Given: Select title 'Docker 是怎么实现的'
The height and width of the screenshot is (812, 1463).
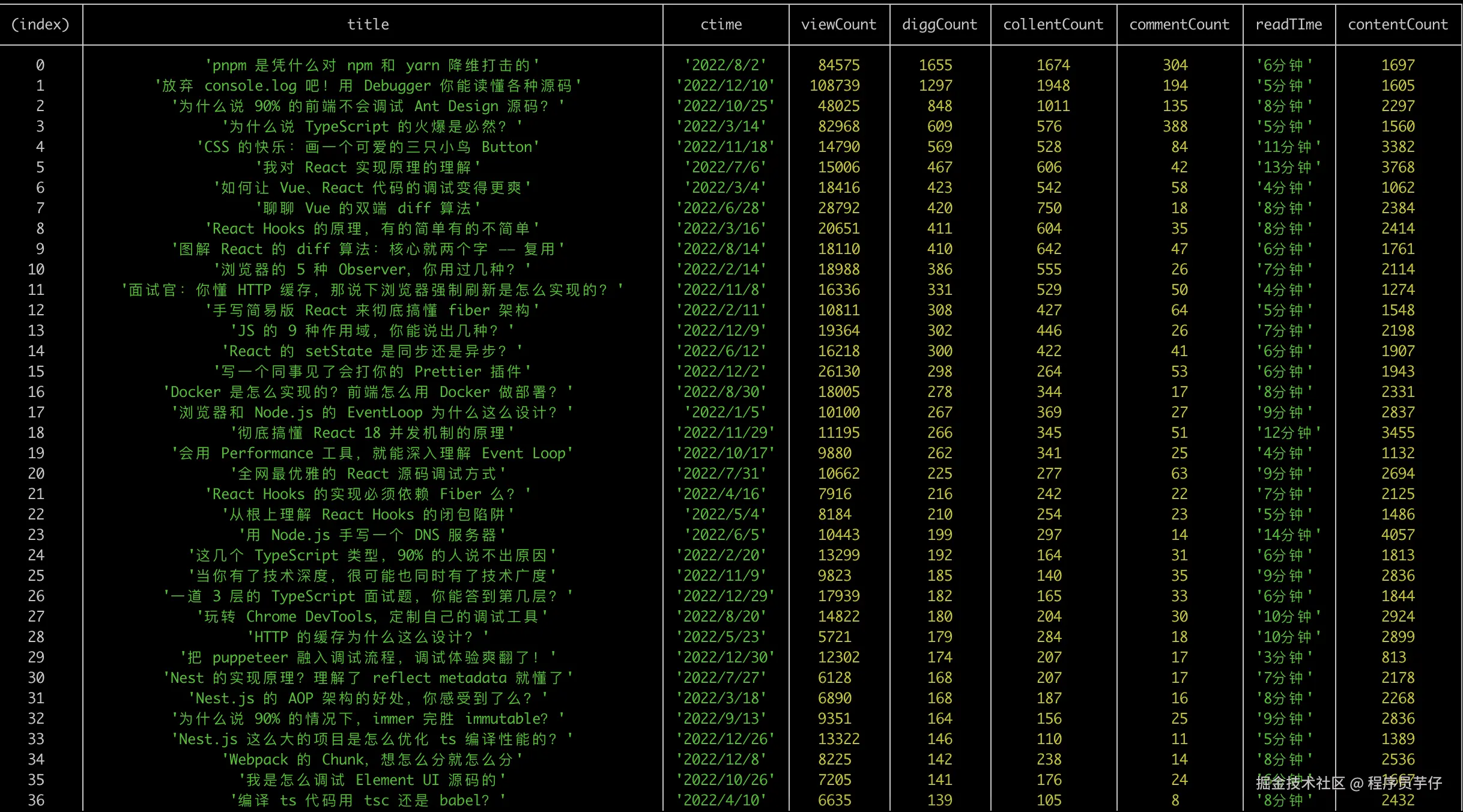Looking at the screenshot, I should click(368, 392).
